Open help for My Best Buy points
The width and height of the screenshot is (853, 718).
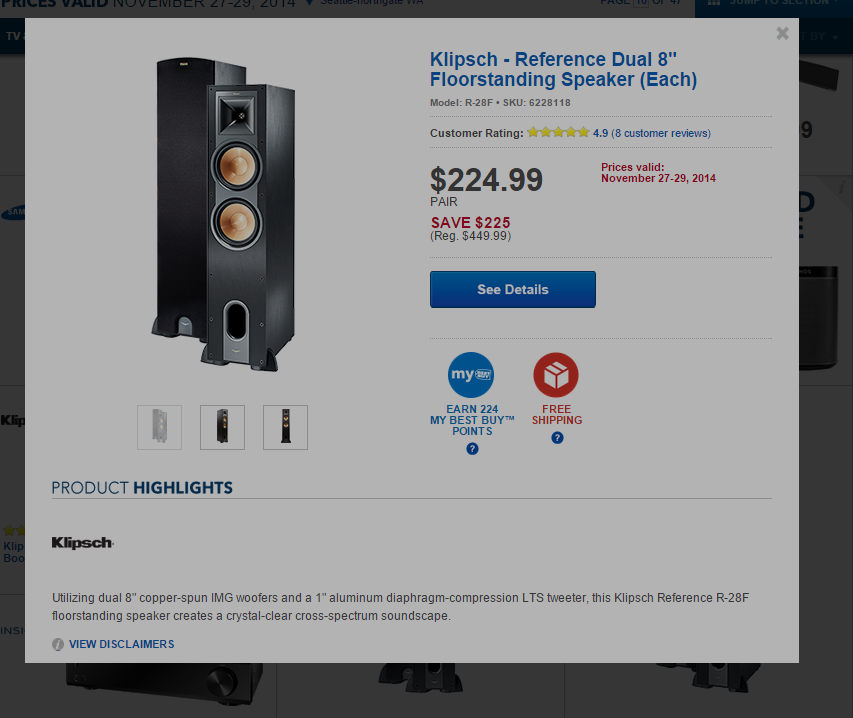coord(472,449)
